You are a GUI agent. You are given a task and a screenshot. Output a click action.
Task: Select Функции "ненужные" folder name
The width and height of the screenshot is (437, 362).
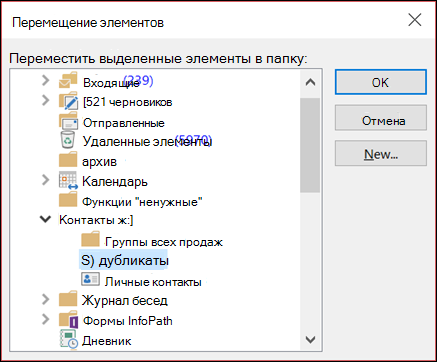142,202
